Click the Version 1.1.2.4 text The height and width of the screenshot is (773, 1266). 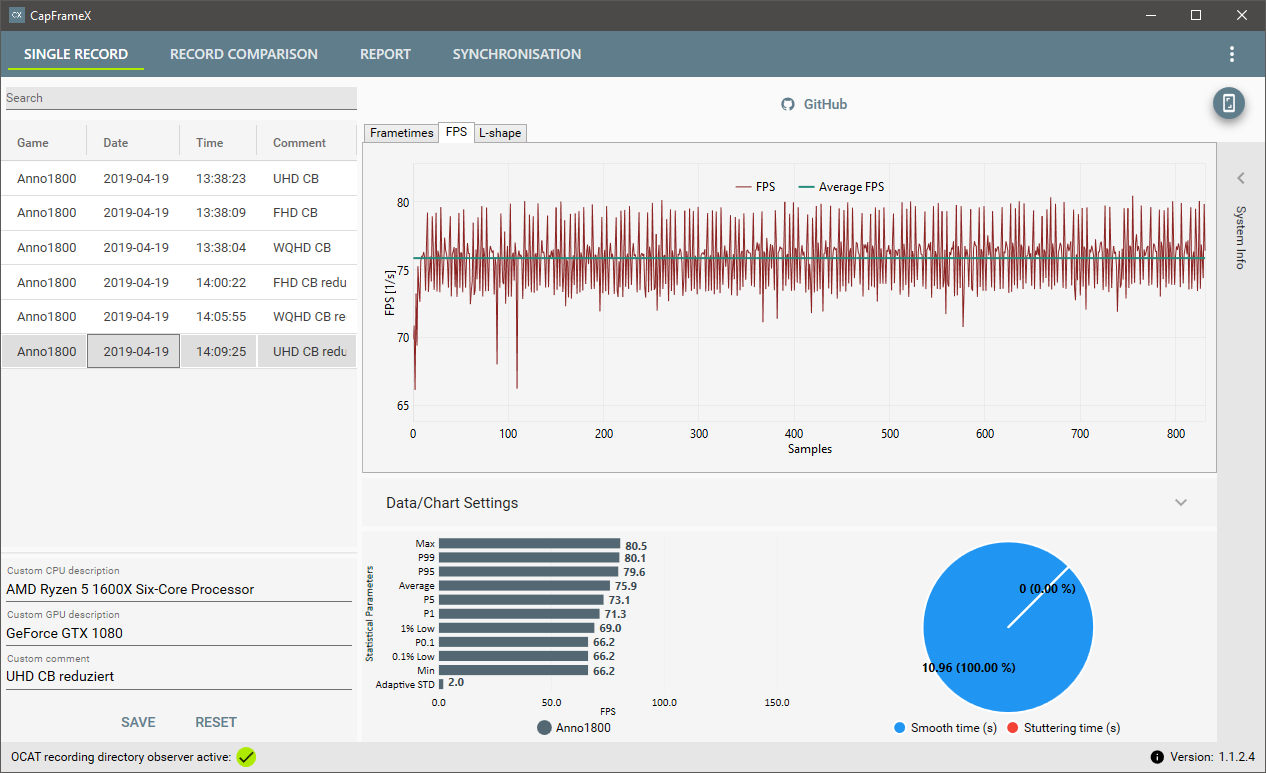(x=1215, y=757)
